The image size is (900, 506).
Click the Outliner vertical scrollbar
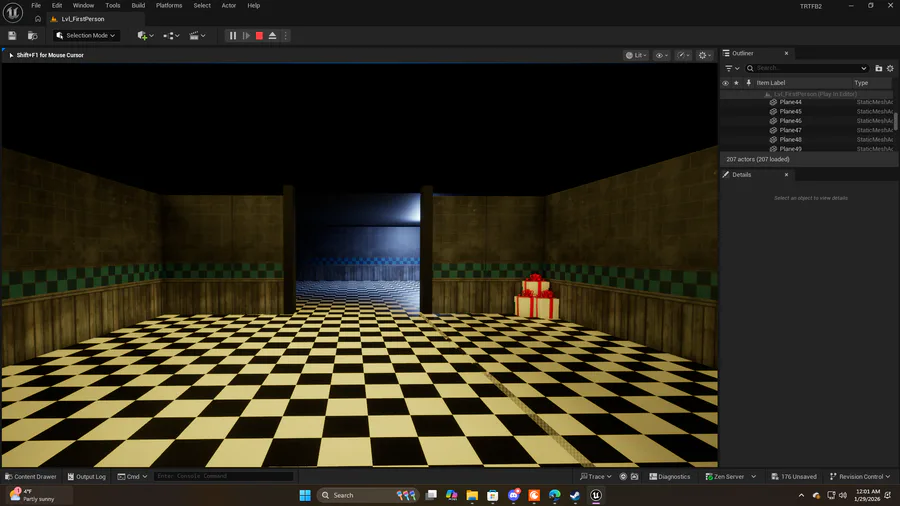pos(895,121)
